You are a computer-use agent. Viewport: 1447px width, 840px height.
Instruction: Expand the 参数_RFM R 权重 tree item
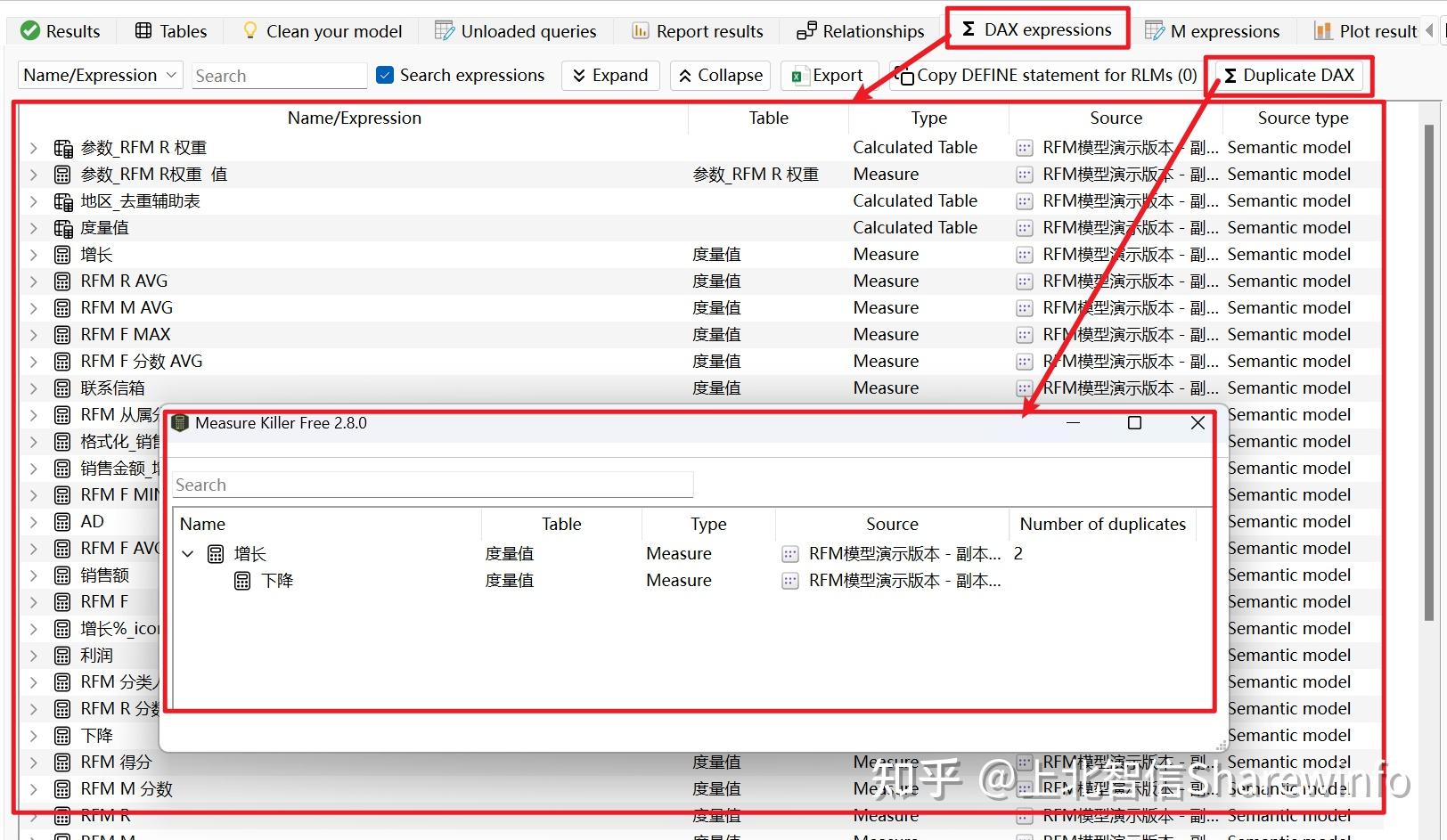coord(33,148)
